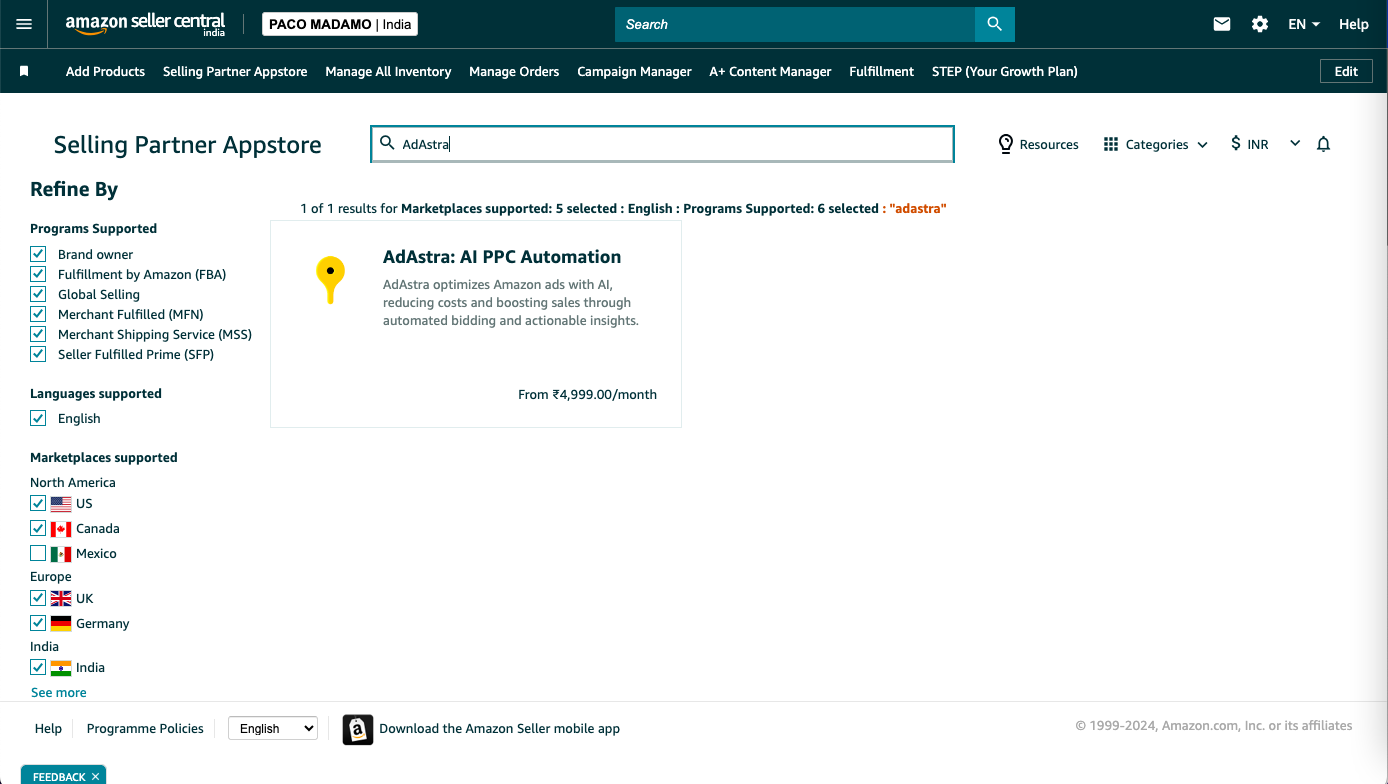Click the Appstore search field containing AdAstra
The image size is (1388, 784).
(x=662, y=144)
